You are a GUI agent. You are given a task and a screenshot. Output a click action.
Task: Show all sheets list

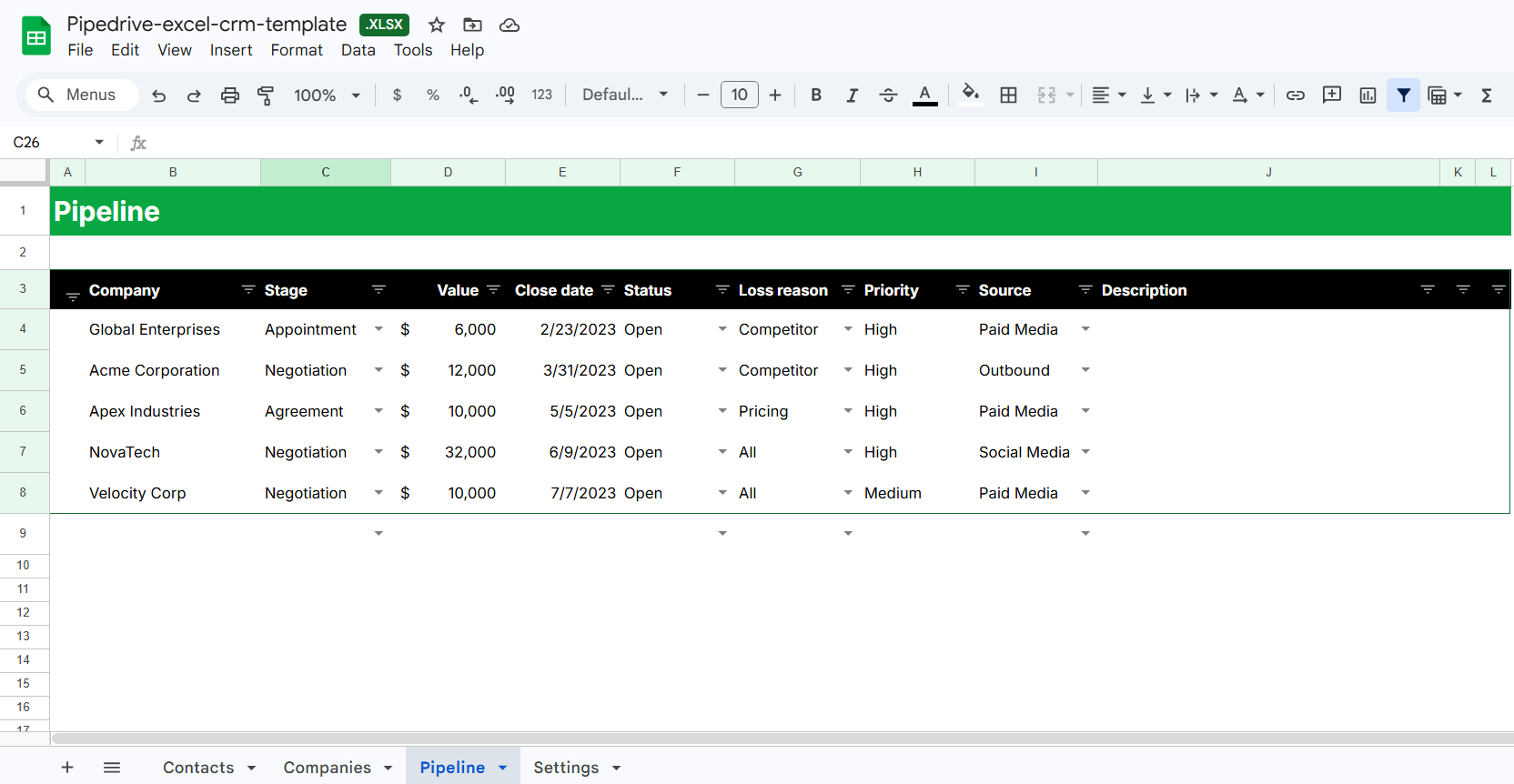tap(112, 768)
